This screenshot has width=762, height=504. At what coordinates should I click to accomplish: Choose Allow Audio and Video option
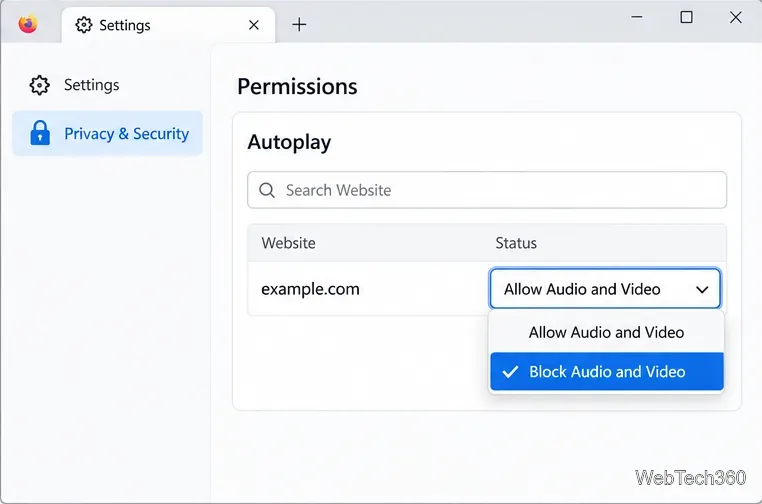pos(606,332)
